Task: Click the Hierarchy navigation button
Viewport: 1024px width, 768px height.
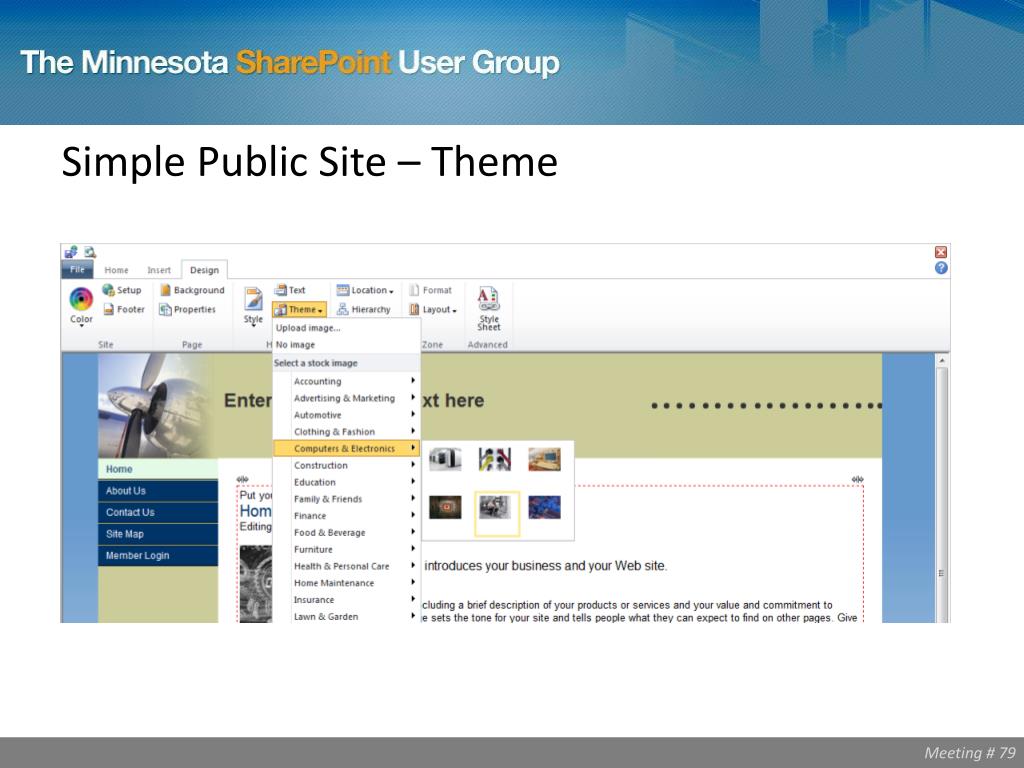Action: tap(364, 310)
